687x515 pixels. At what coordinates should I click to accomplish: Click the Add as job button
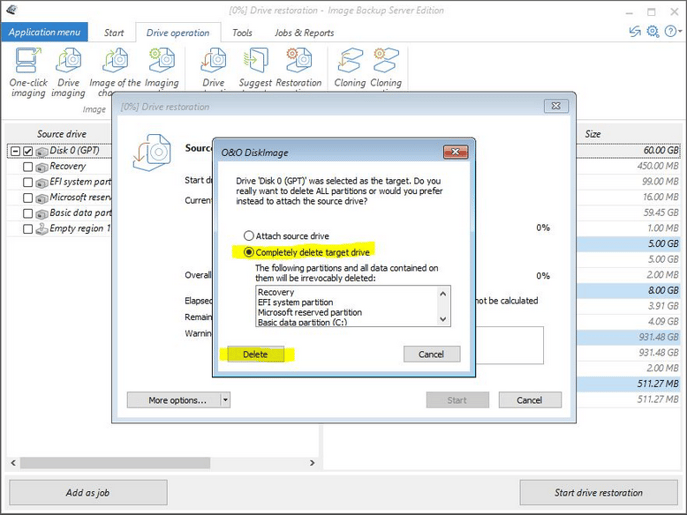coord(88,492)
